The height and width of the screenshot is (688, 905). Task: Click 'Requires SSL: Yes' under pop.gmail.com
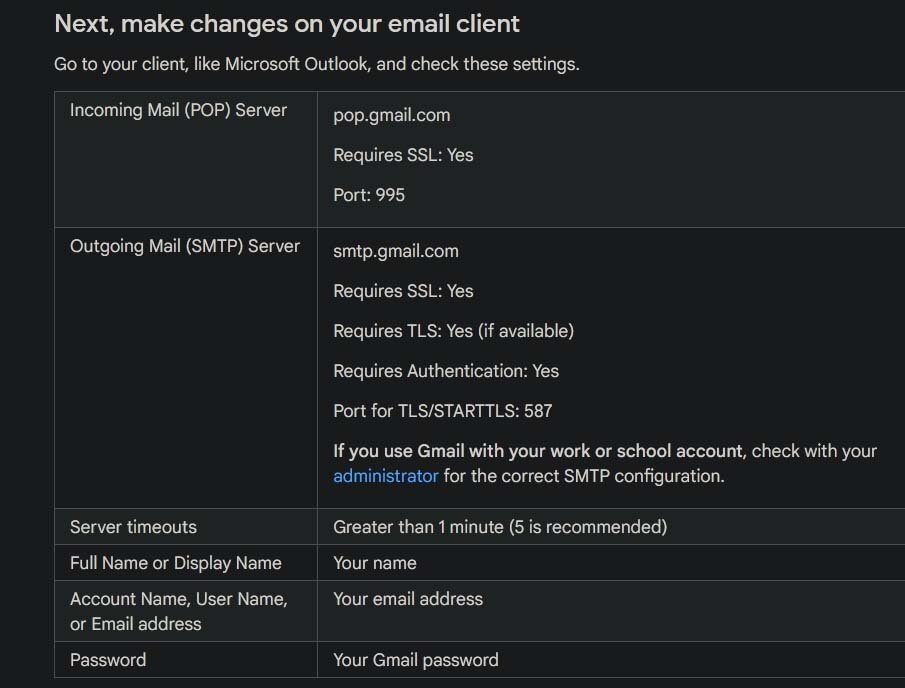point(403,155)
